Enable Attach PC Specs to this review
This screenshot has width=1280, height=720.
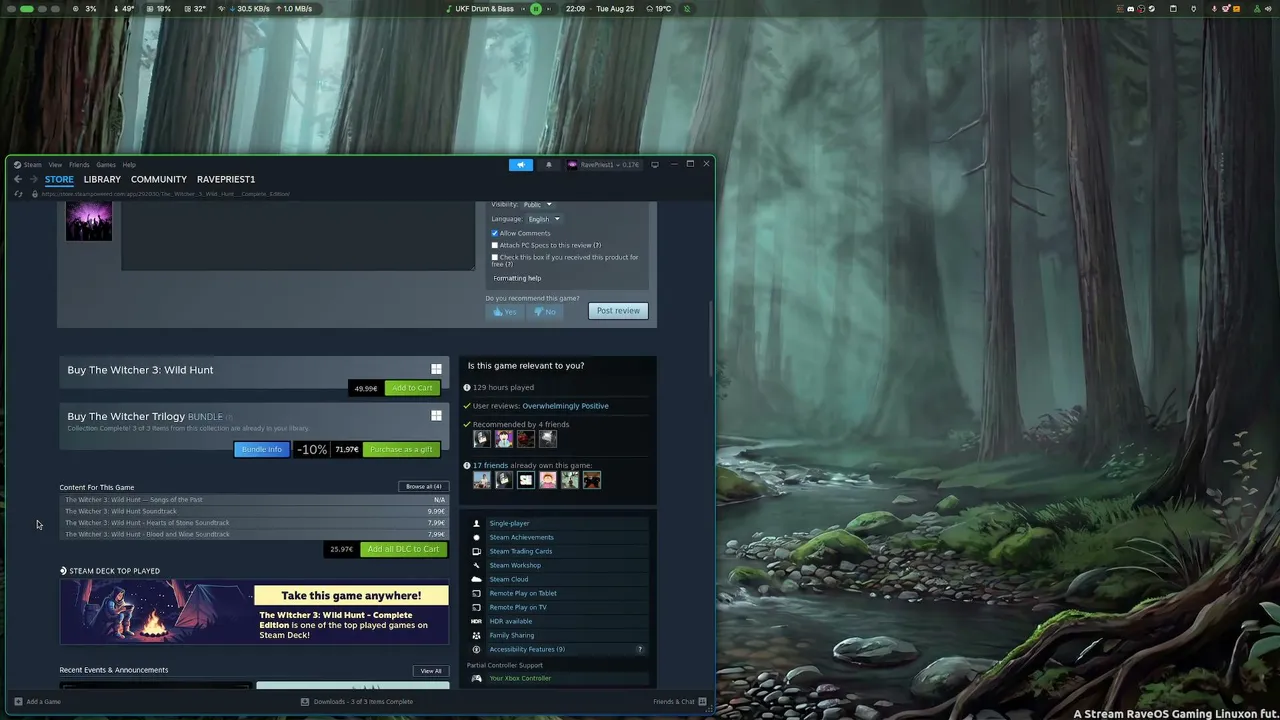pyautogui.click(x=494, y=245)
